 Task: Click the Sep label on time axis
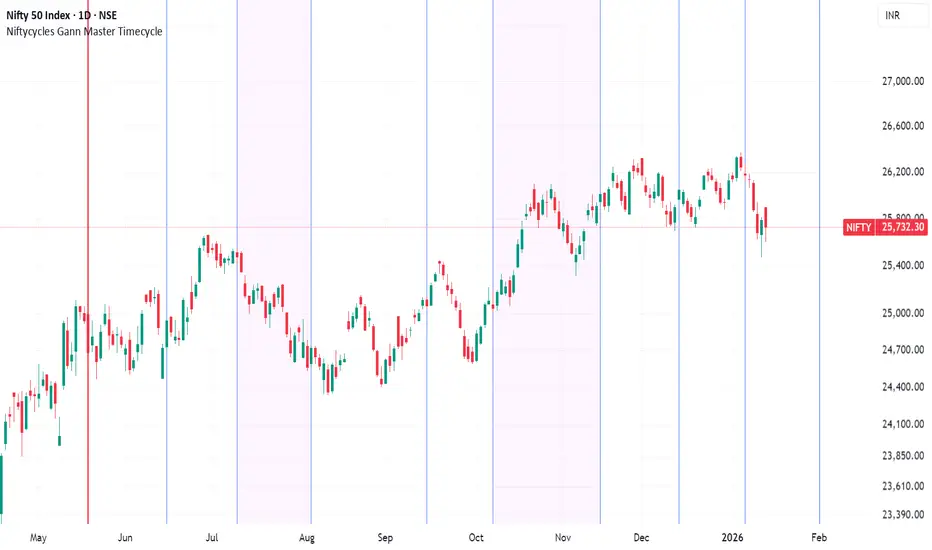385,538
